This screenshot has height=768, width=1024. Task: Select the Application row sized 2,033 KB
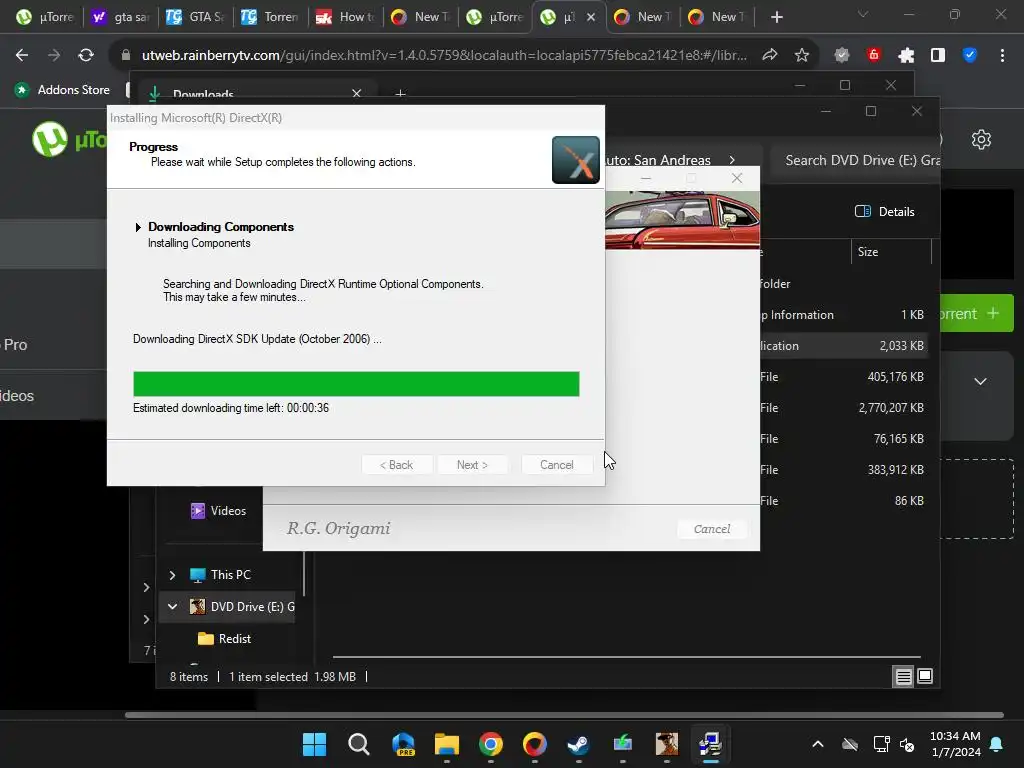point(842,345)
